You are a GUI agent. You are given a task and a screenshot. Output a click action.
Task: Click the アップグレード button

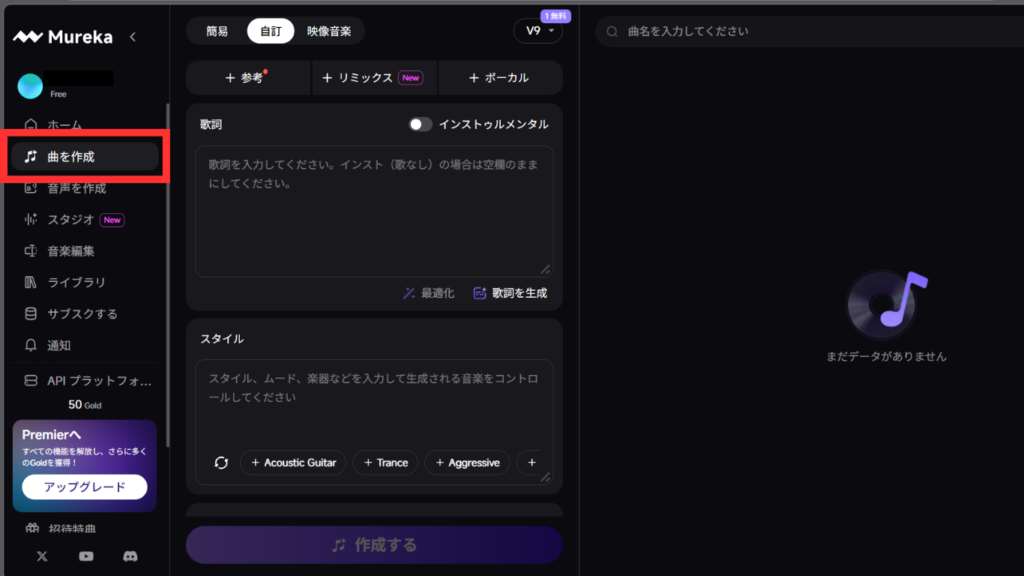pos(85,487)
